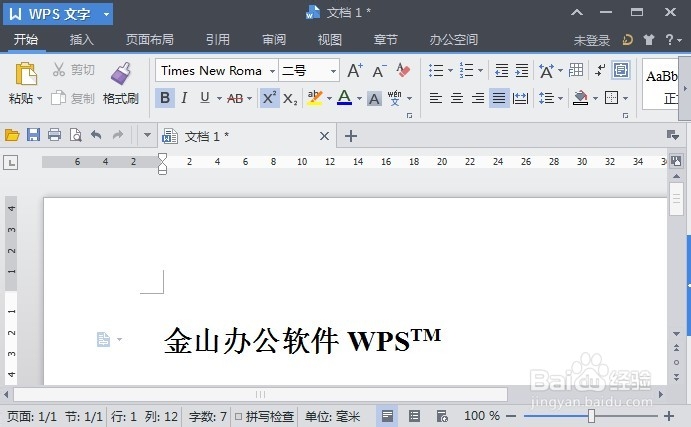Apply strikethrough AB formatting

235,98
